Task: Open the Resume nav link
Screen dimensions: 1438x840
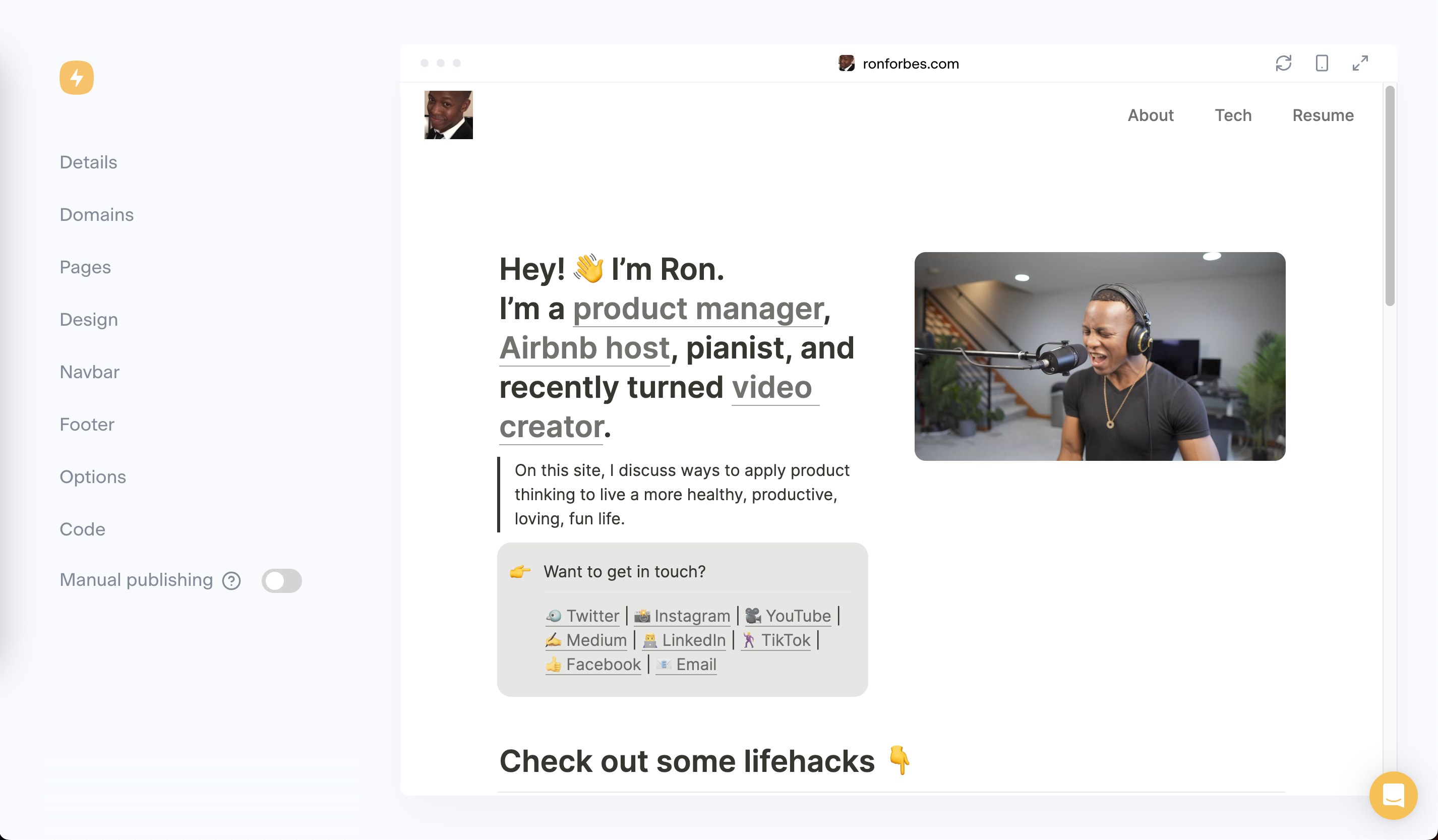Action: coord(1323,115)
